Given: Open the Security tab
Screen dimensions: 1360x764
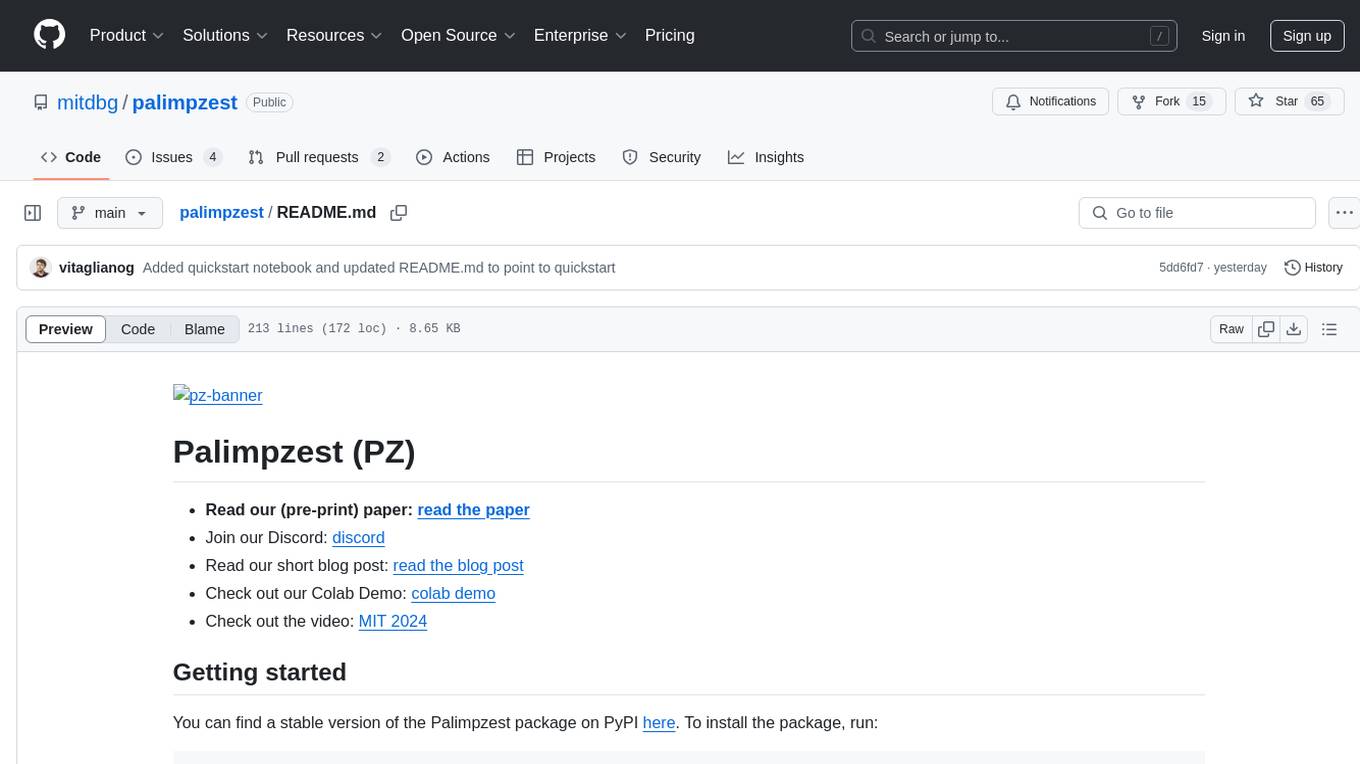Looking at the screenshot, I should click(662, 157).
